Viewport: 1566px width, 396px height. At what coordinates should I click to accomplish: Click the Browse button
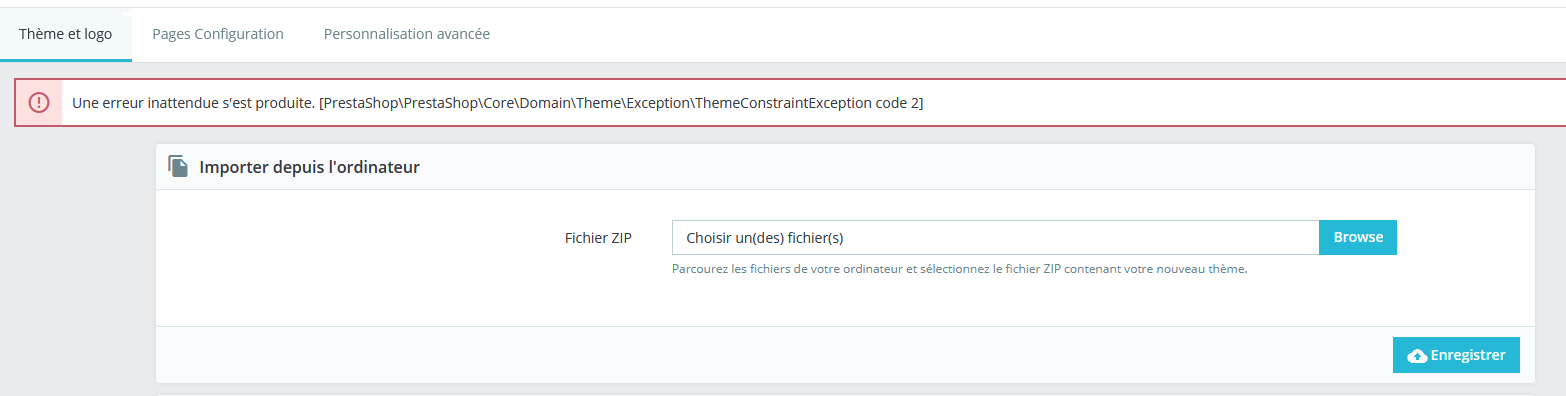pyautogui.click(x=1358, y=237)
